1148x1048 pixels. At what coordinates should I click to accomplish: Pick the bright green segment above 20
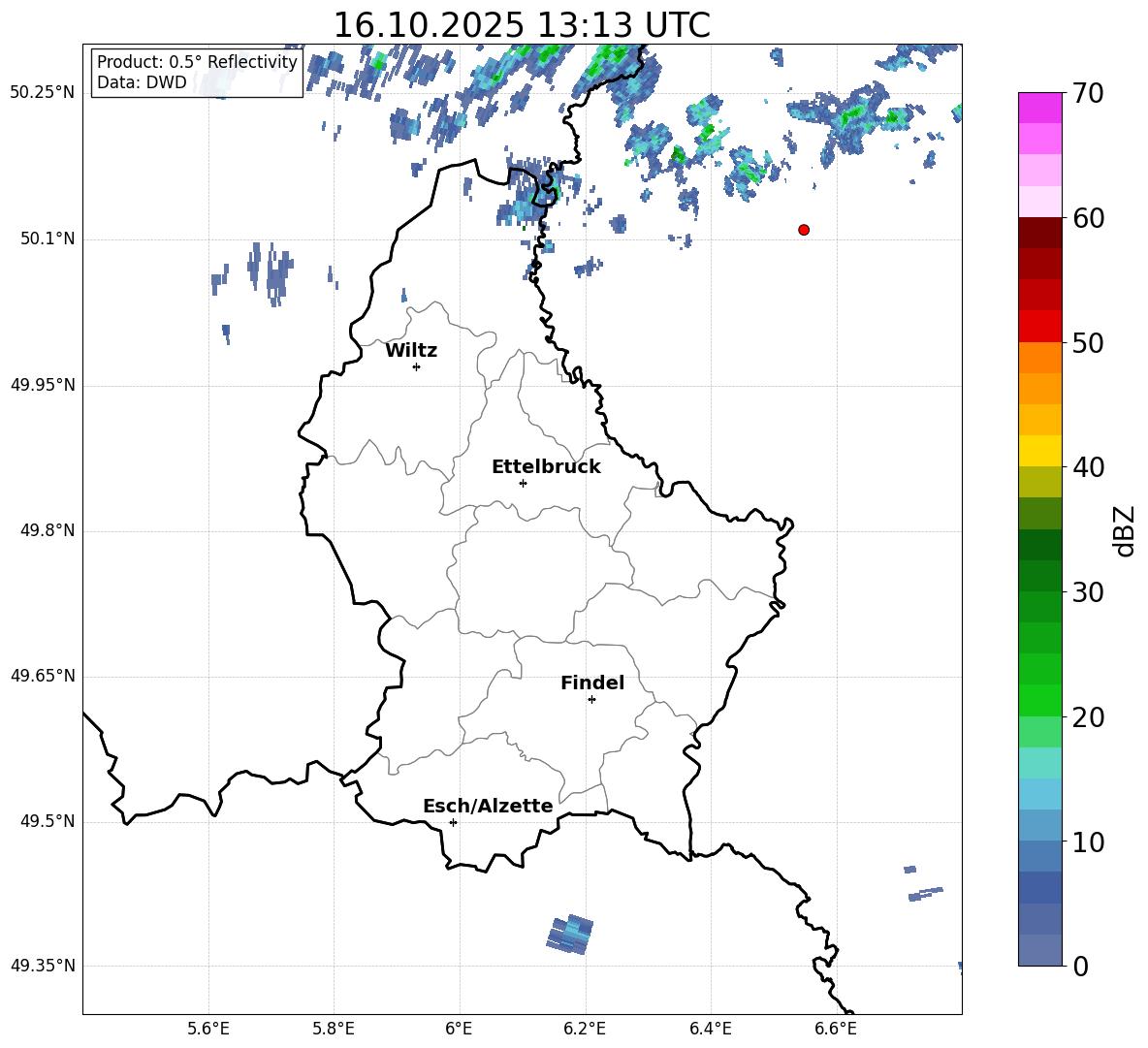pyautogui.click(x=1040, y=700)
